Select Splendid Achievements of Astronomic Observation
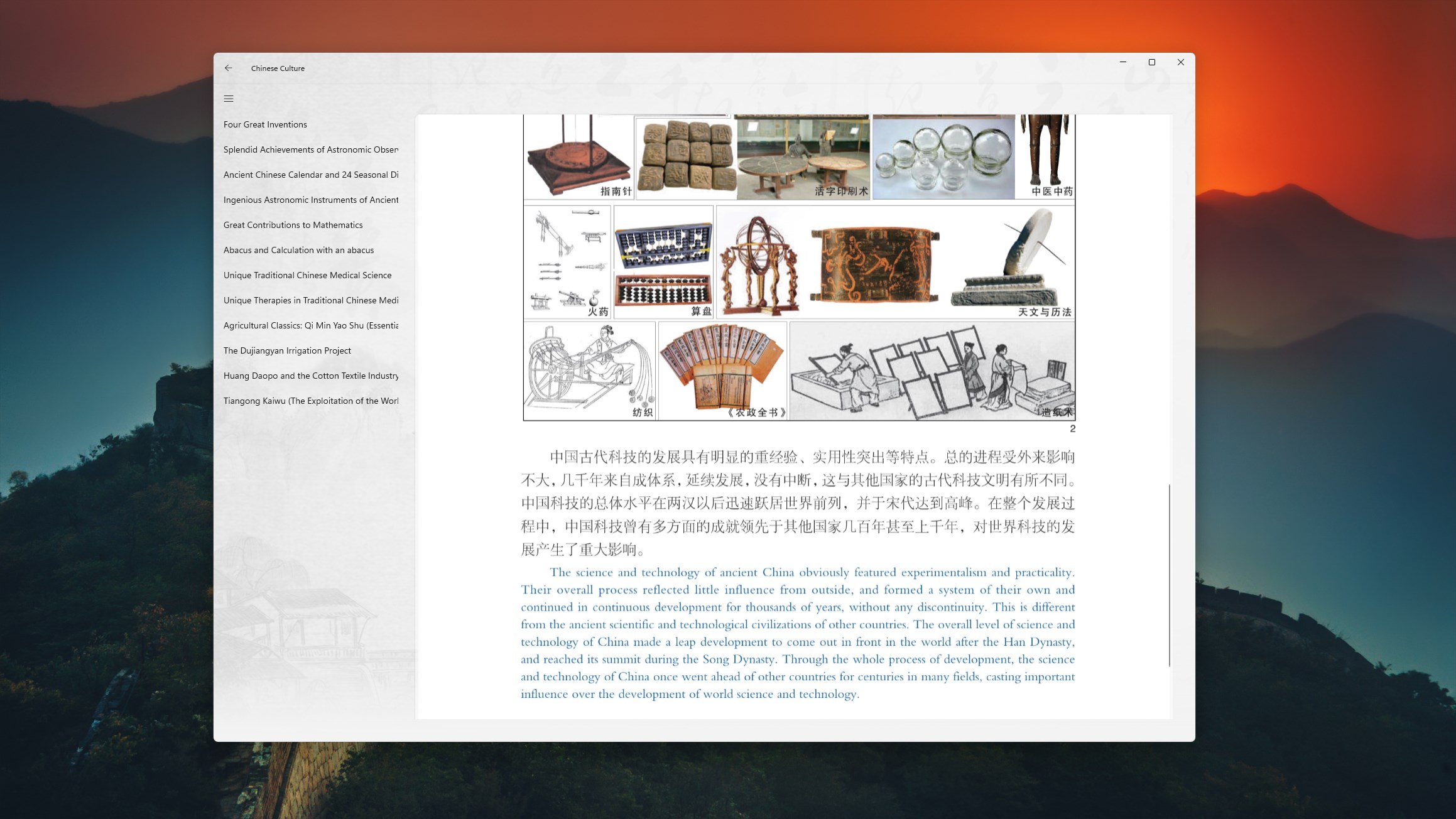1456x819 pixels. point(311,149)
